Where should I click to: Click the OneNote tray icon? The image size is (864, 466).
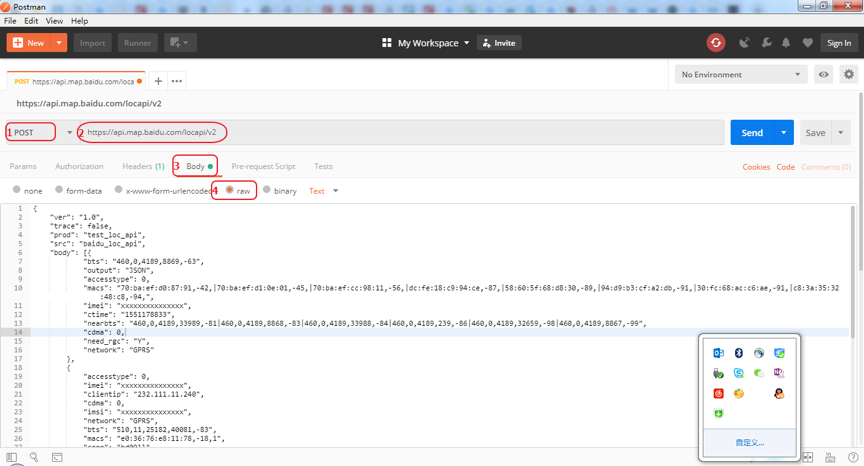(779, 373)
